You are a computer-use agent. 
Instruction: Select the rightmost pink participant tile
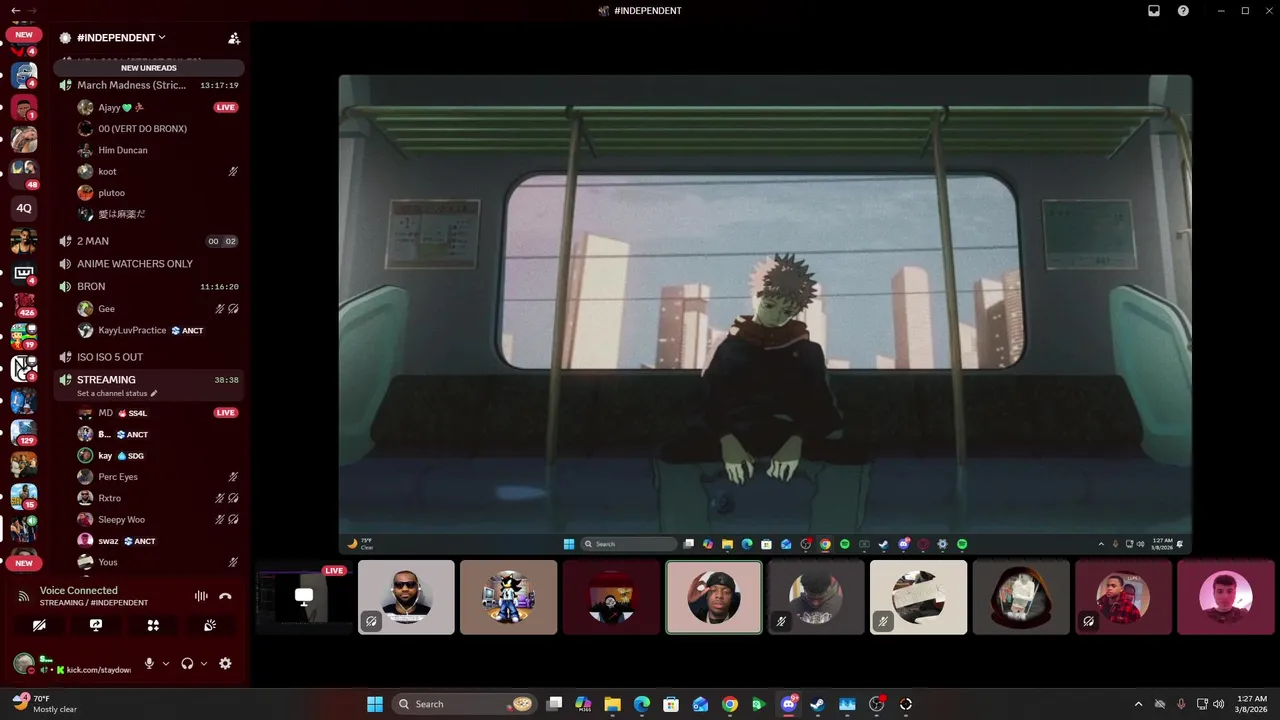click(x=1226, y=597)
